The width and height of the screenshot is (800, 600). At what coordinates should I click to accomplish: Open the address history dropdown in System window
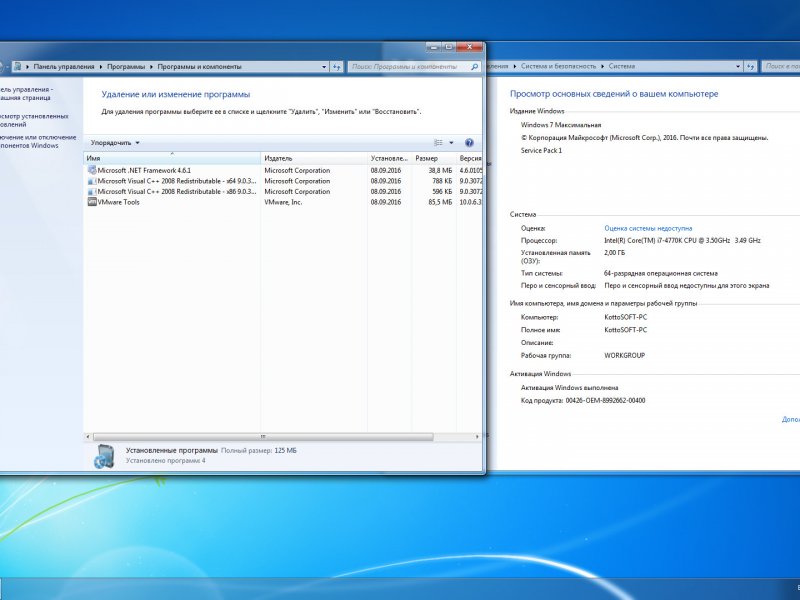tap(738, 66)
